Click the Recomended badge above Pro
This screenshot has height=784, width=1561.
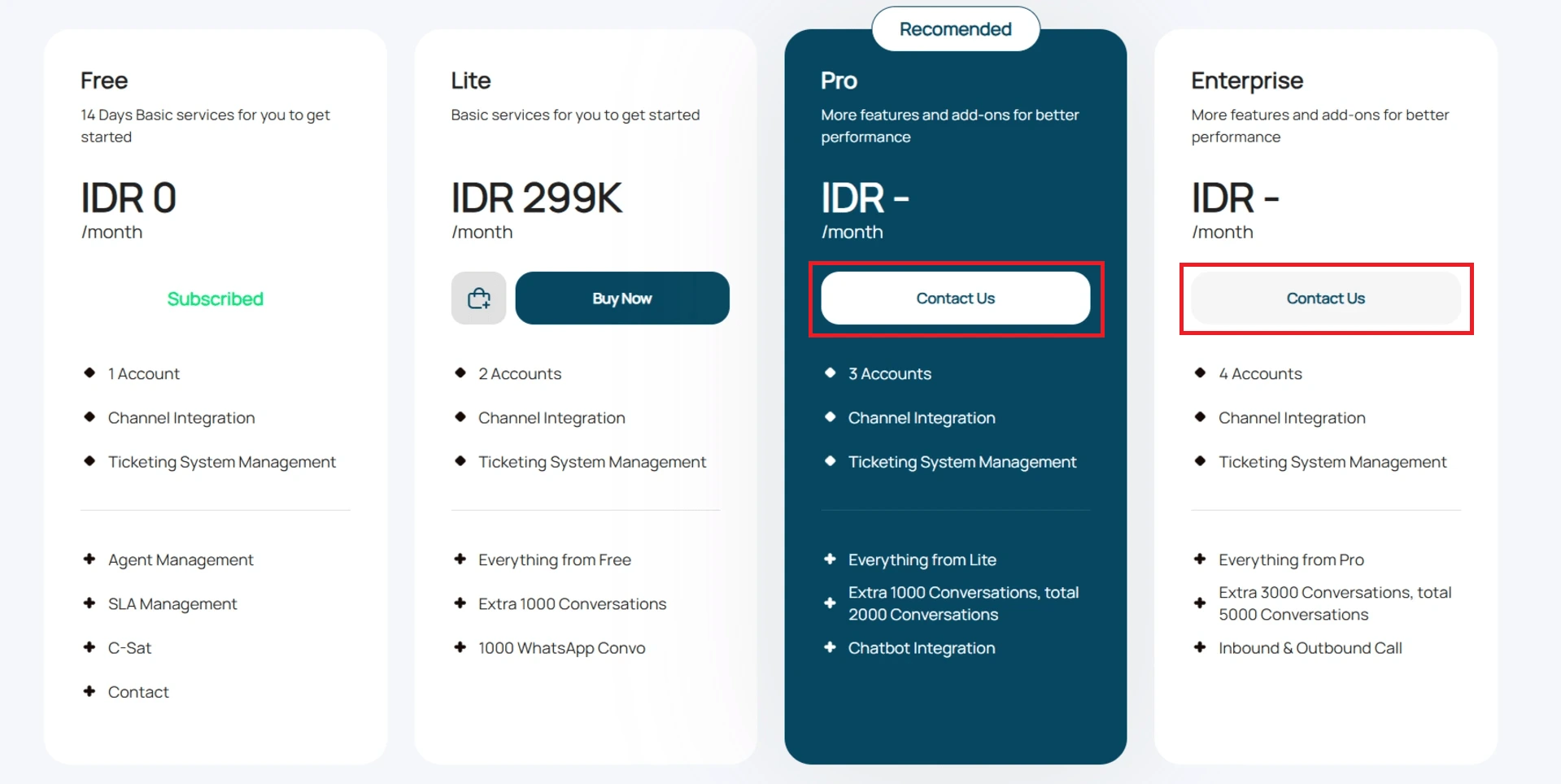point(956,29)
